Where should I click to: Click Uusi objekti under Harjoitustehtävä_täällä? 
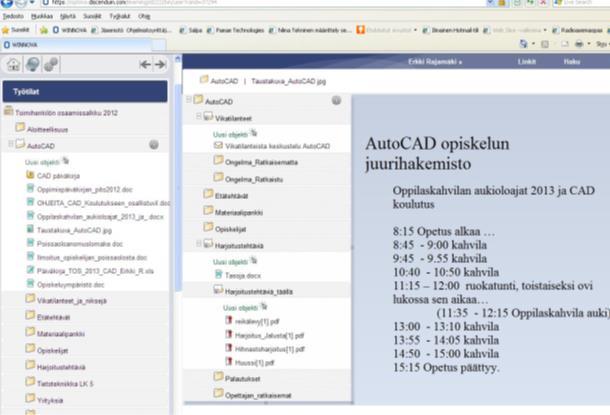point(240,308)
